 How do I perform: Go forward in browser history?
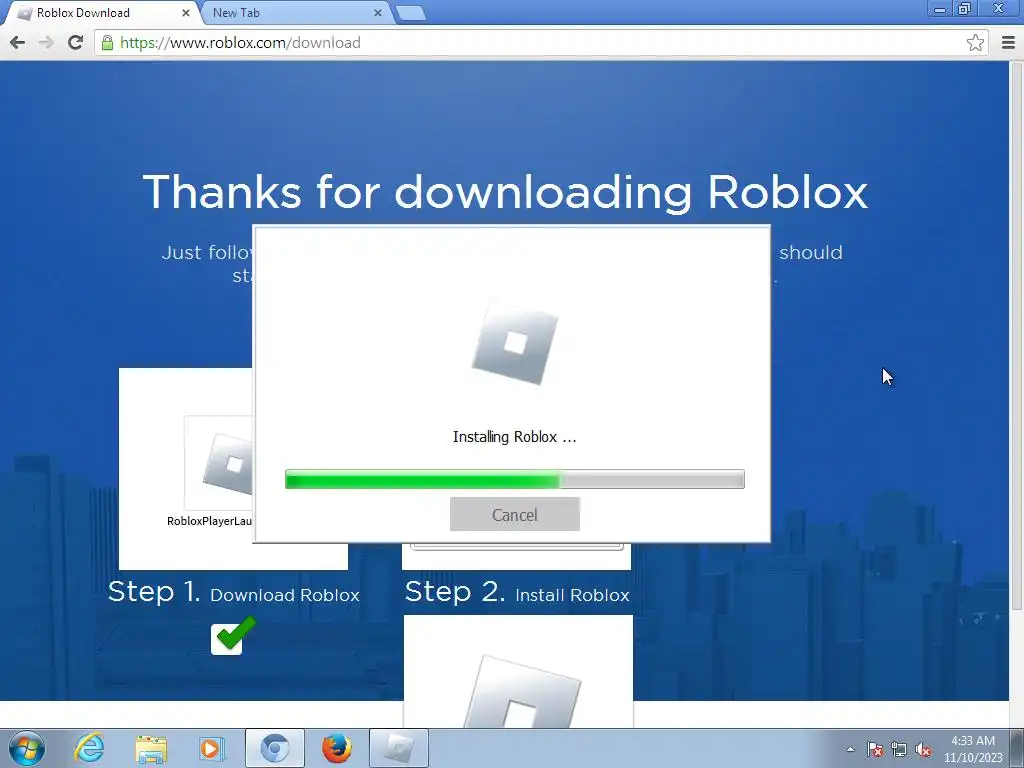point(46,42)
